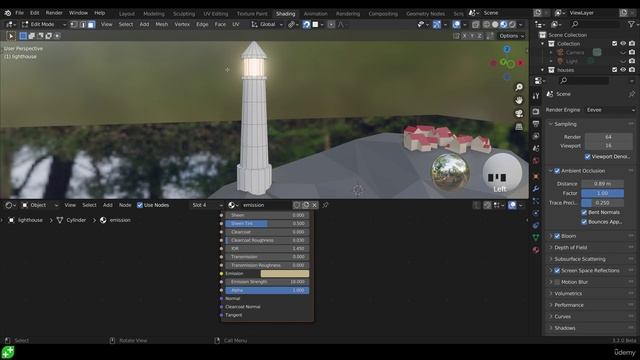Open the World properties tab
Screen dimensions: 640x360
[536, 160]
